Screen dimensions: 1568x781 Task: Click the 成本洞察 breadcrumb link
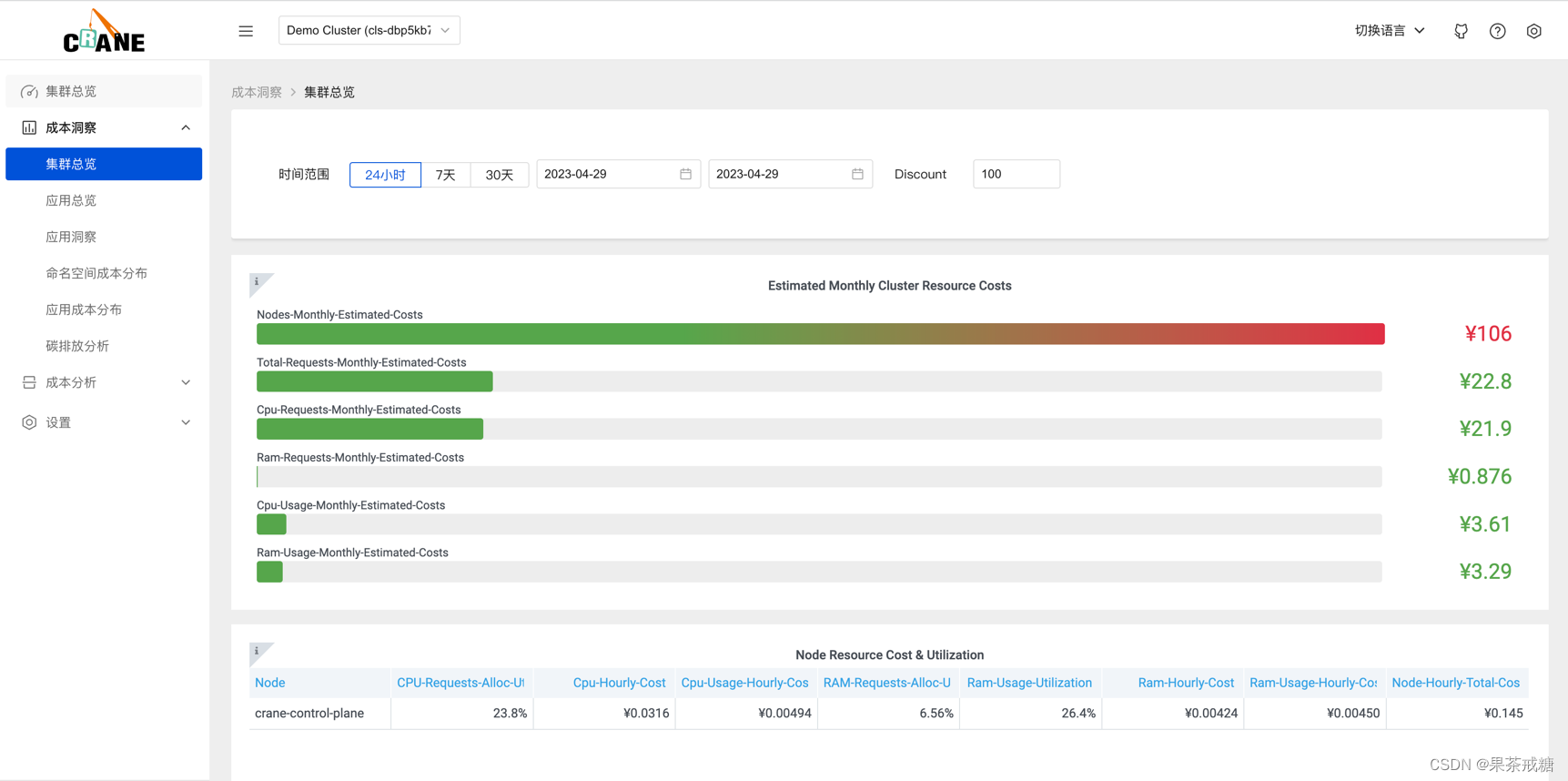(257, 92)
